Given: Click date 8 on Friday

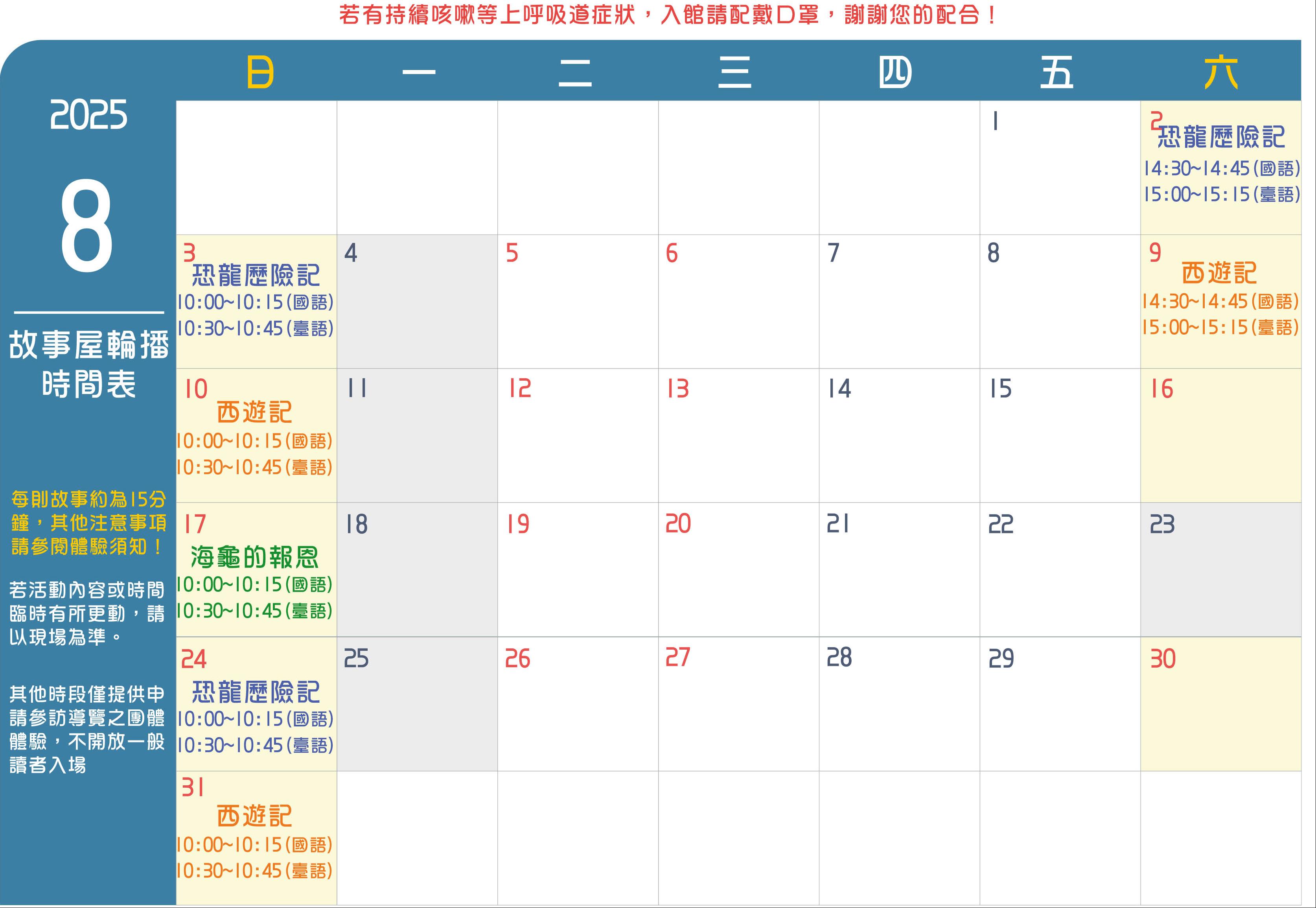Looking at the screenshot, I should click(993, 253).
